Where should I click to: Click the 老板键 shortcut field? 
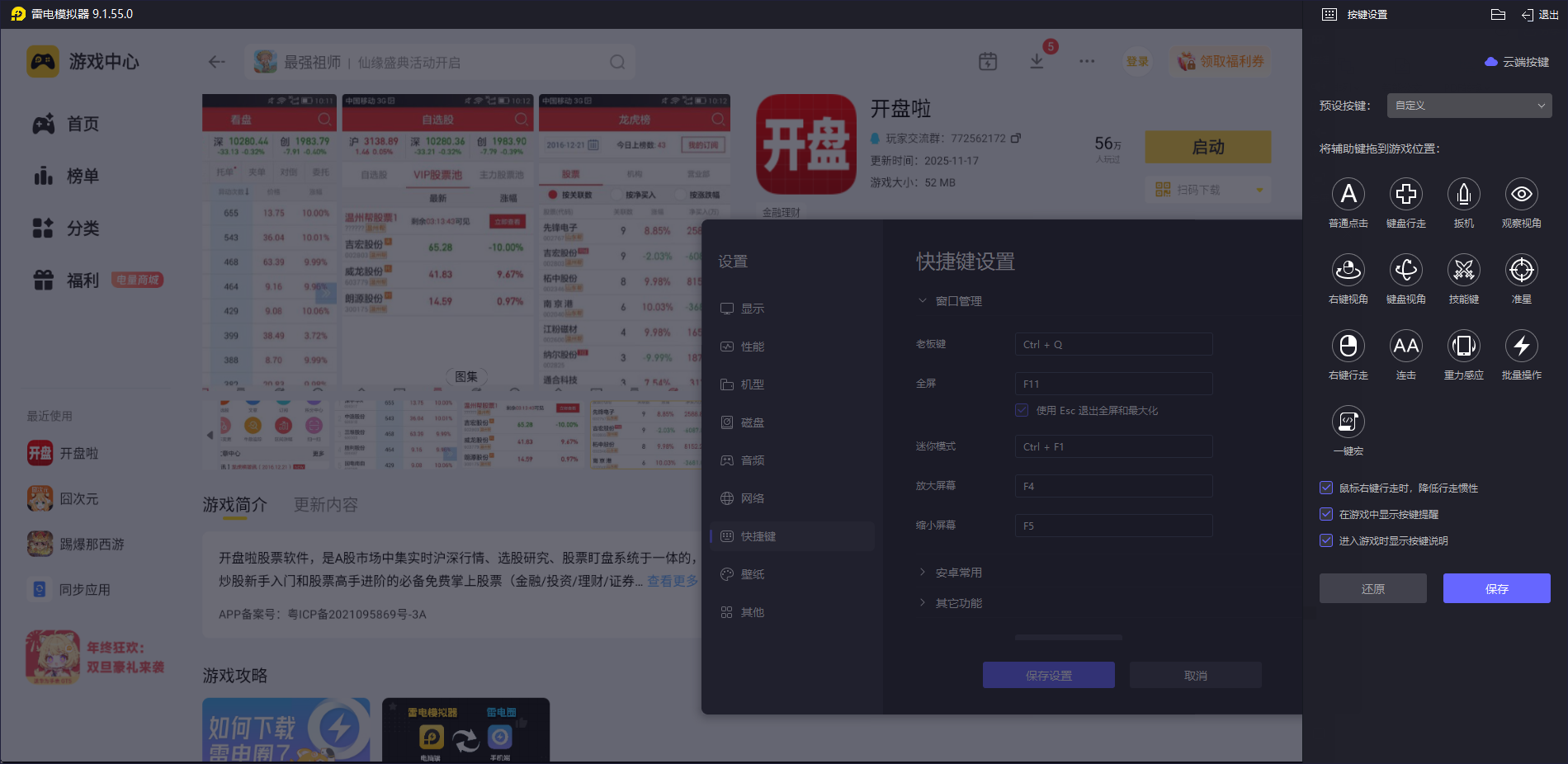[1113, 344]
